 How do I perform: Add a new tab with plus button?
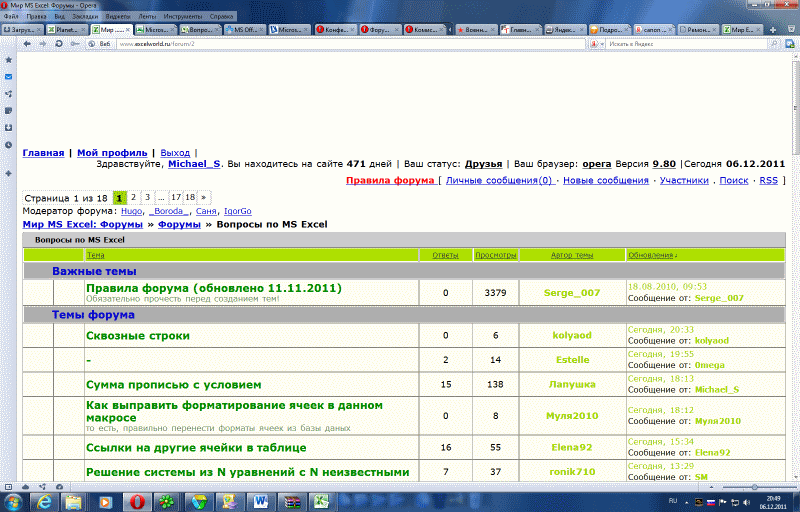(773, 30)
